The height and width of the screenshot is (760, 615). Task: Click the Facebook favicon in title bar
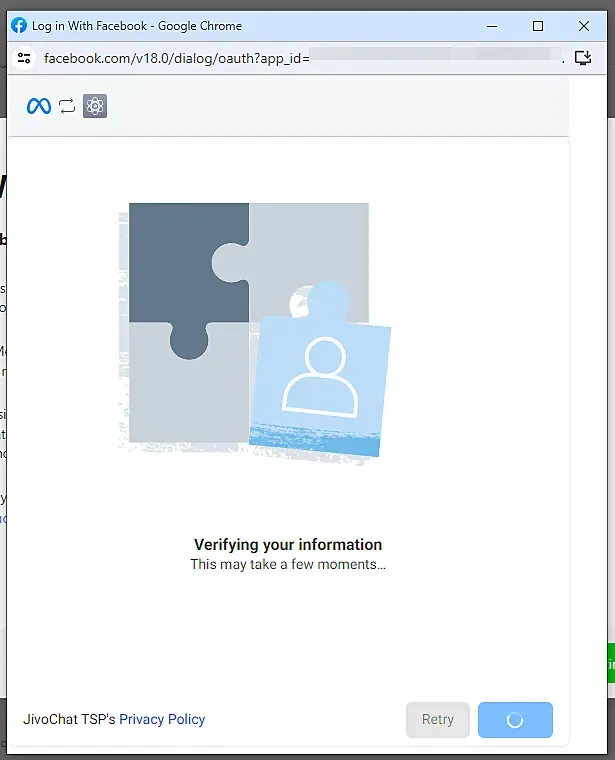coord(19,25)
